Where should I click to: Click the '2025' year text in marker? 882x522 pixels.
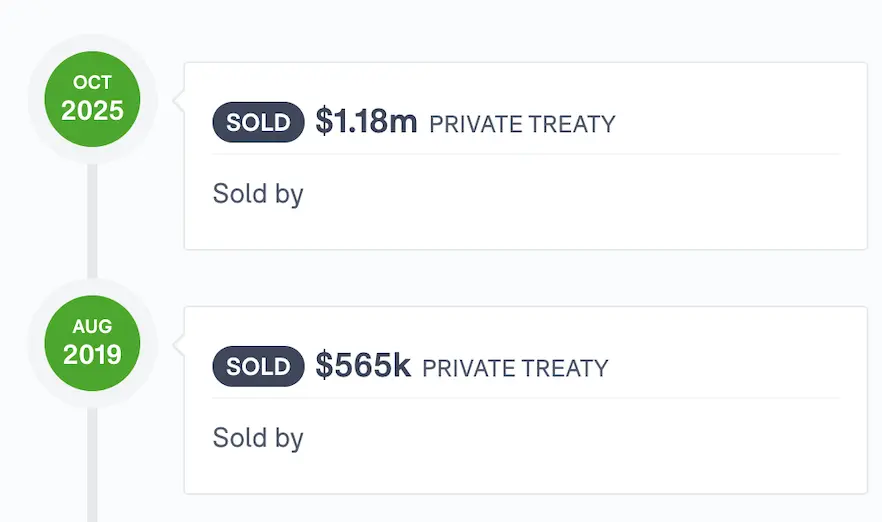92,110
